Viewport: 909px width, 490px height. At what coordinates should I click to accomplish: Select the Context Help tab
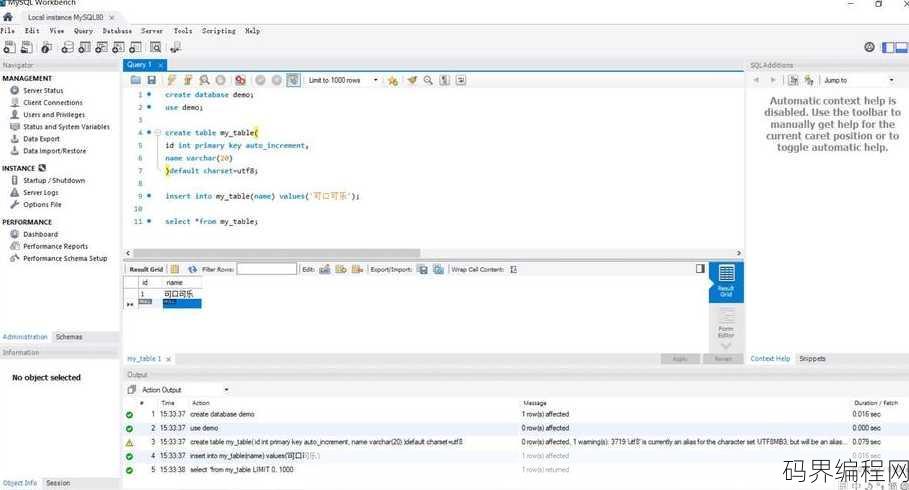click(770, 359)
